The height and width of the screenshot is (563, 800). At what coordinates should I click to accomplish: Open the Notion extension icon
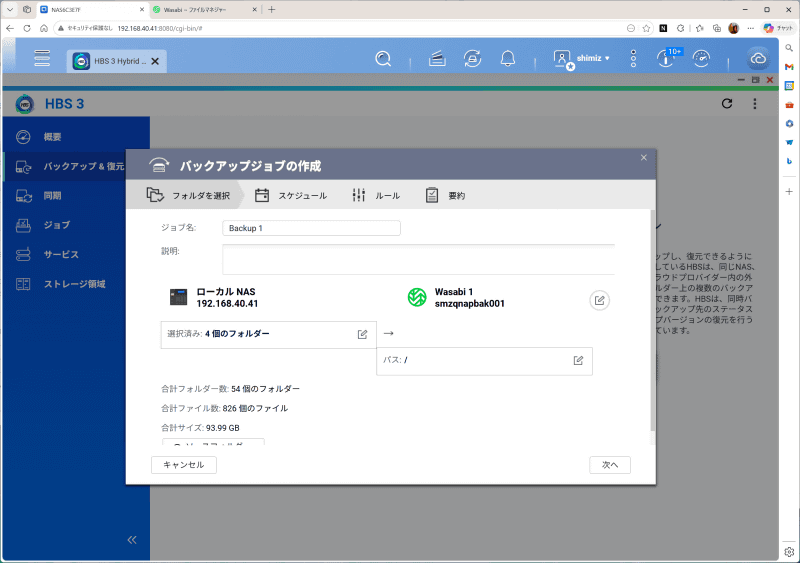(x=663, y=29)
